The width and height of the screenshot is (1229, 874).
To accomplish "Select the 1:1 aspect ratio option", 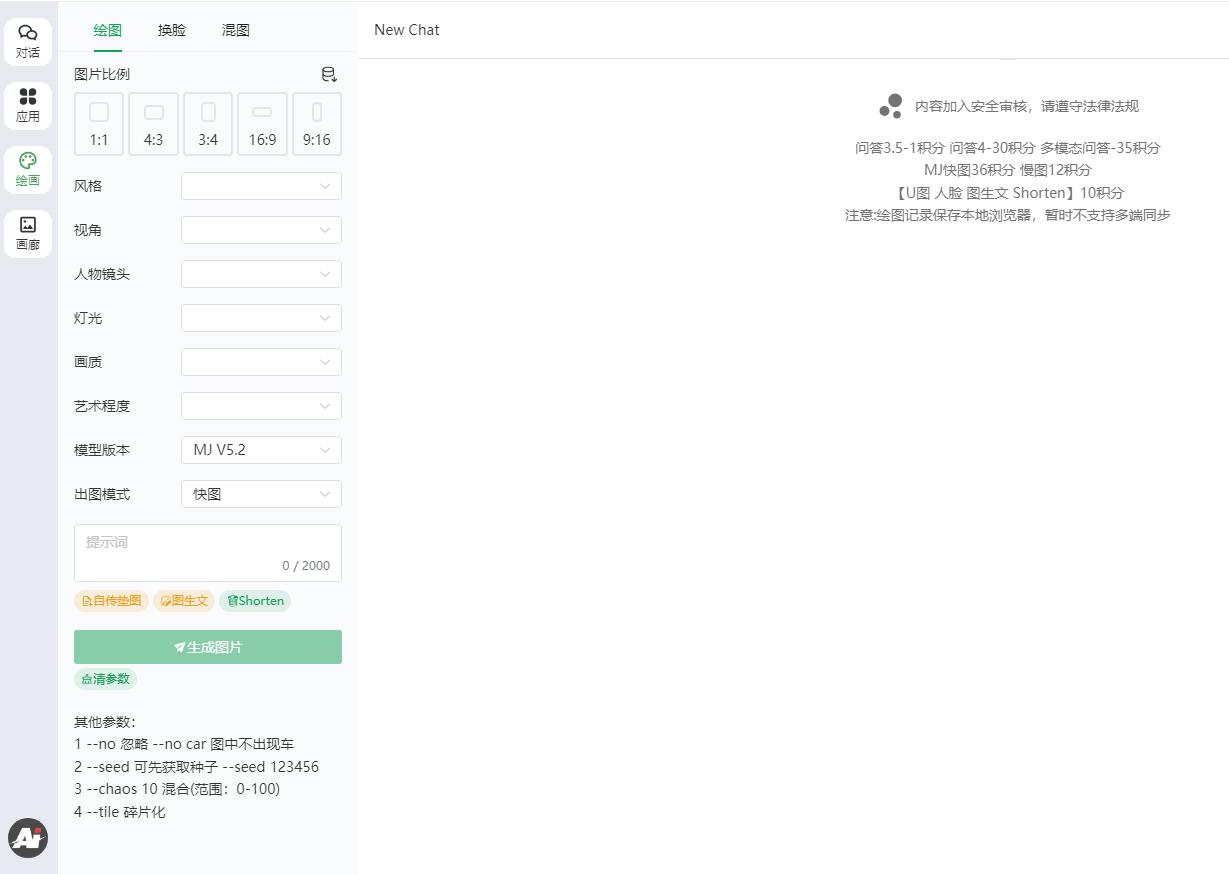I will (99, 124).
